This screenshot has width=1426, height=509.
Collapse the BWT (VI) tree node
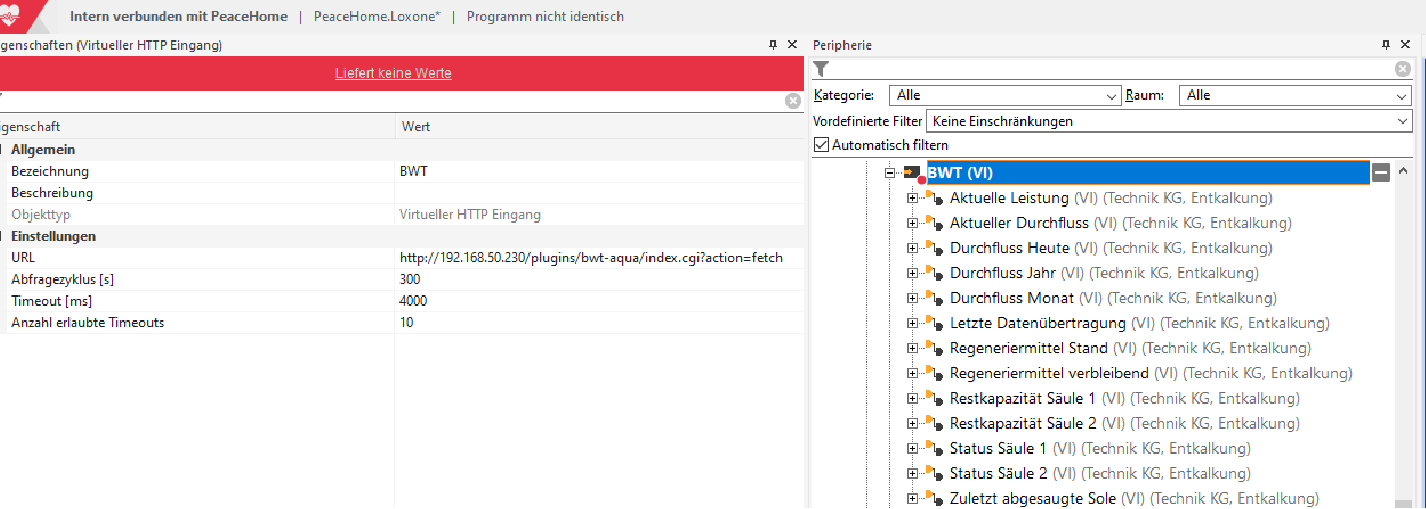891,173
